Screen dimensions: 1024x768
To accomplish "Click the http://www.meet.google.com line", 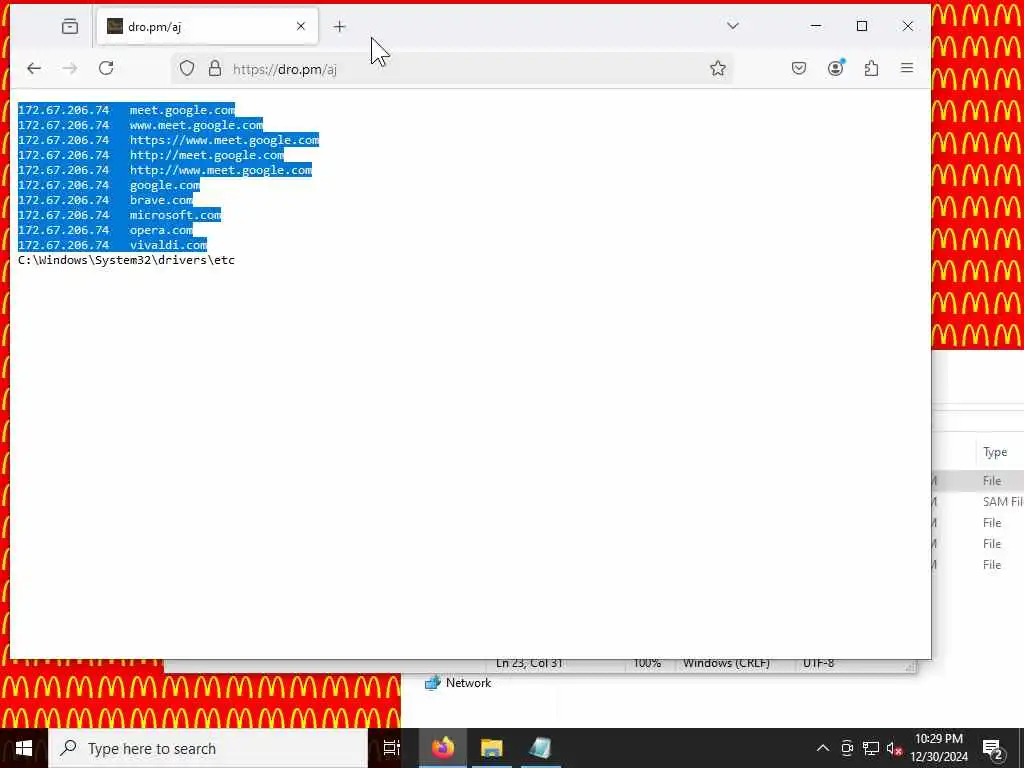I will (165, 170).
